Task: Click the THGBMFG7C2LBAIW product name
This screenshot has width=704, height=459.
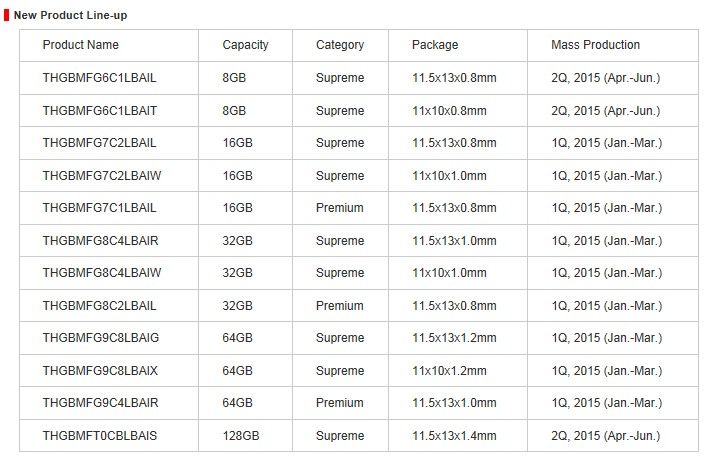Action: (102, 176)
